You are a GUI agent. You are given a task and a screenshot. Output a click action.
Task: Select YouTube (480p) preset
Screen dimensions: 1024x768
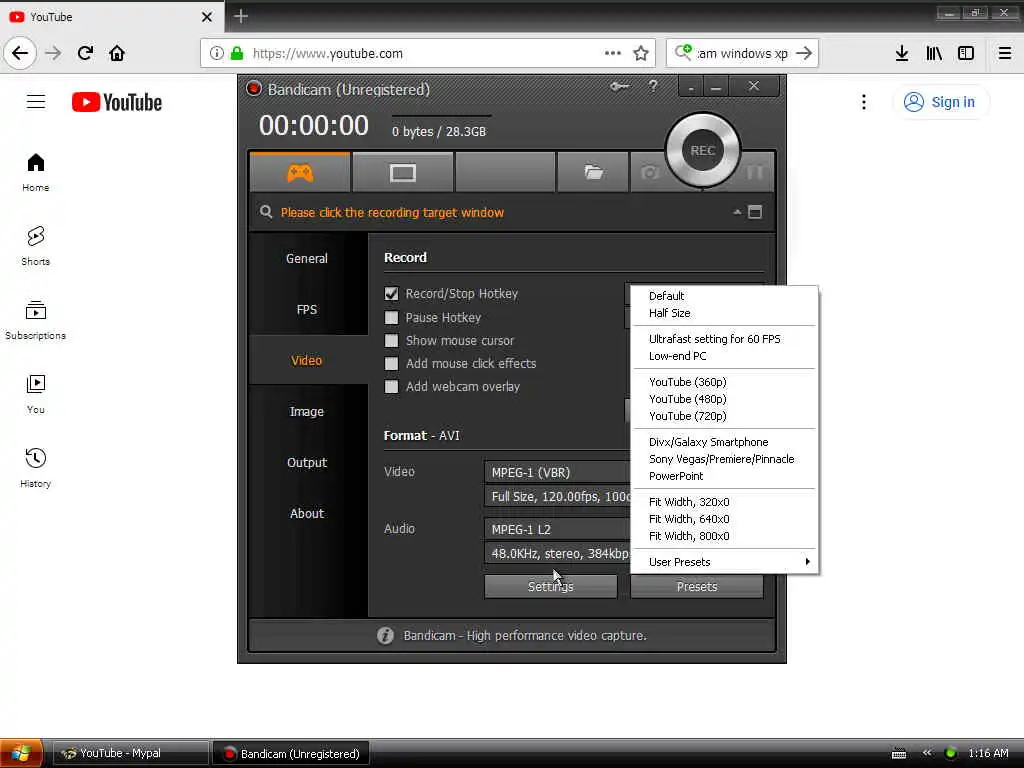pos(724,399)
